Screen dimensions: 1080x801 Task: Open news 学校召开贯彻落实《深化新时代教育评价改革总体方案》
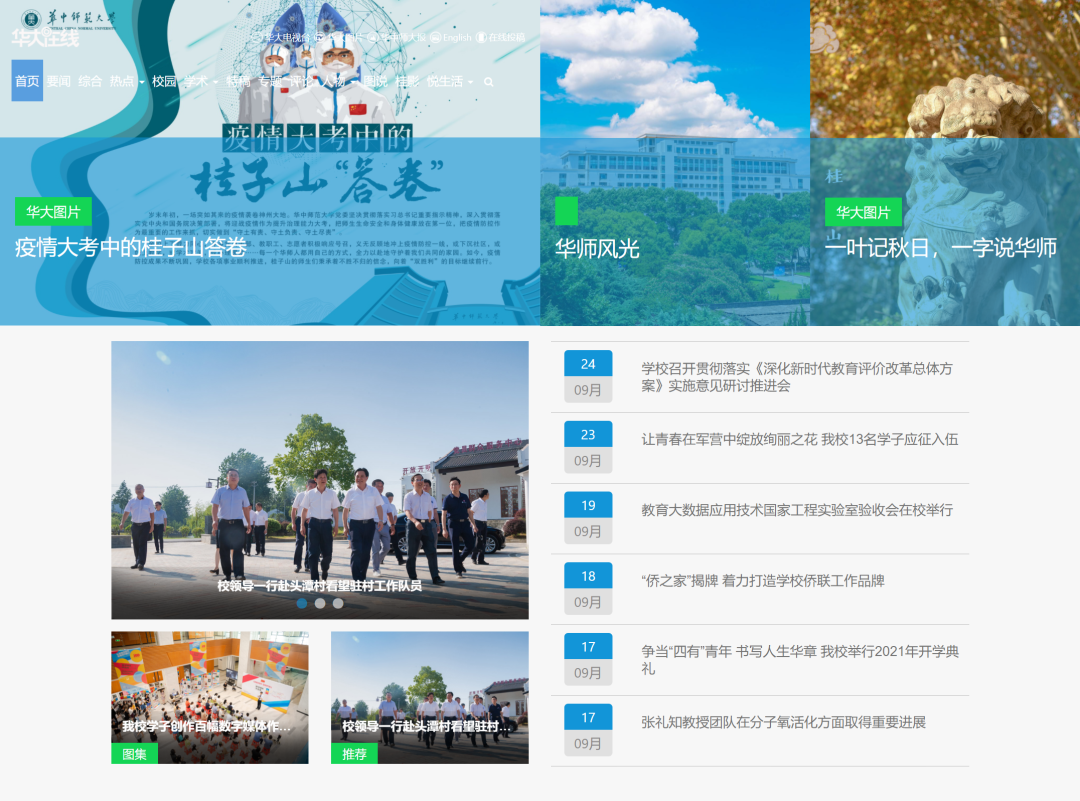click(x=797, y=377)
